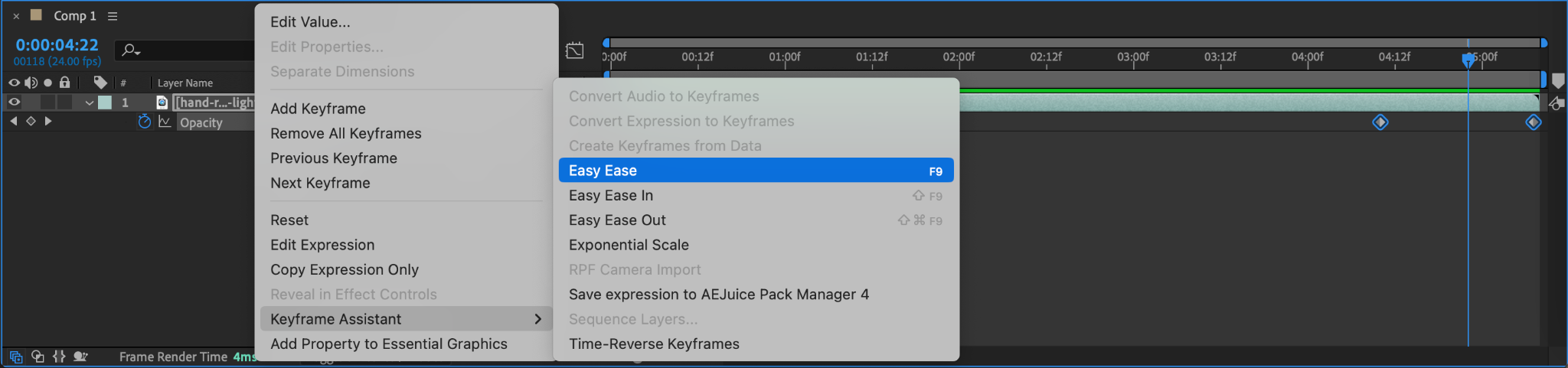Toggle the Layer Switches pane icon

tap(15, 357)
